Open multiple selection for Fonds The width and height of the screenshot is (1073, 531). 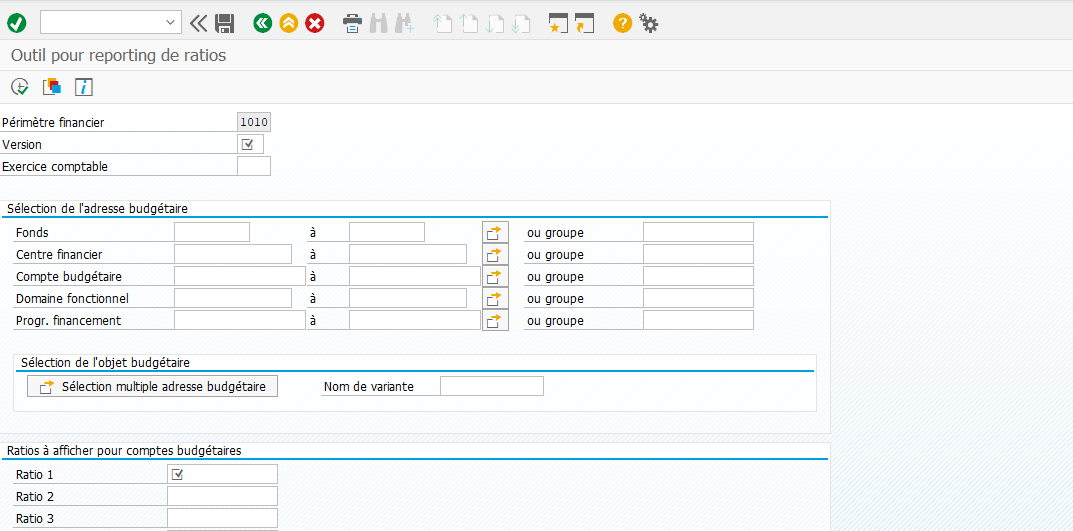click(495, 233)
